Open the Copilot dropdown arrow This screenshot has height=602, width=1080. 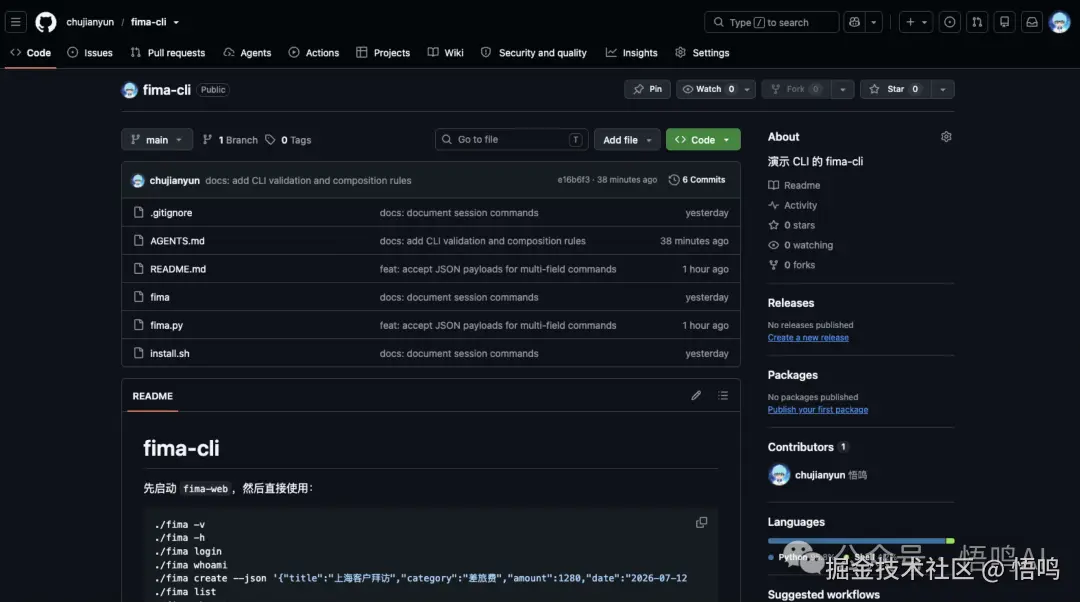coord(873,22)
